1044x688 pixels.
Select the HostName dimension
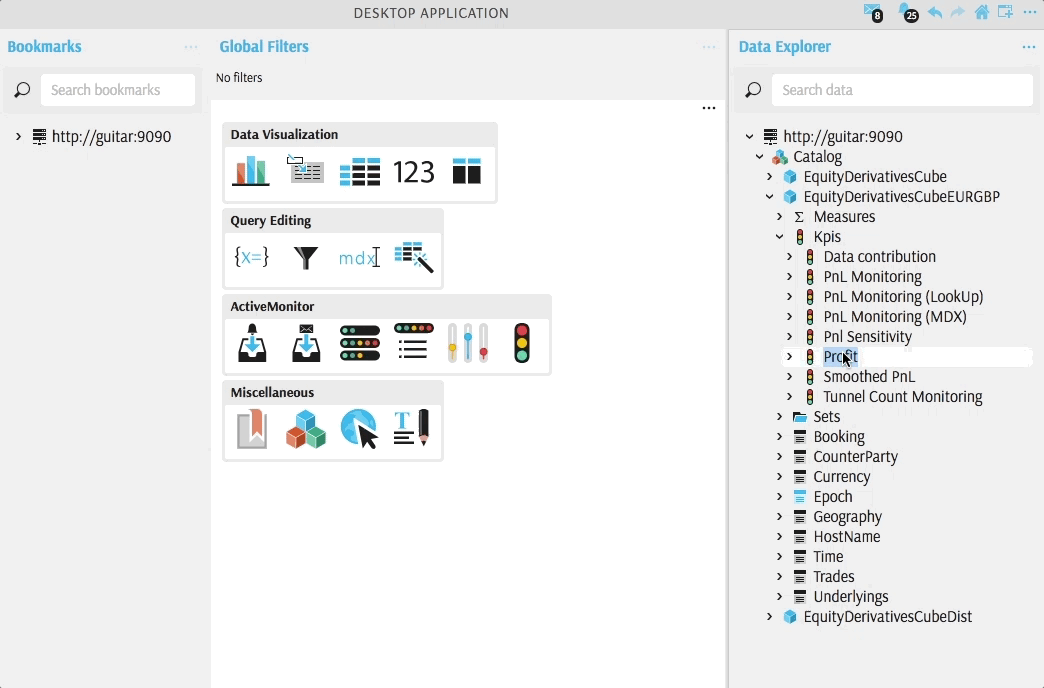pos(847,536)
